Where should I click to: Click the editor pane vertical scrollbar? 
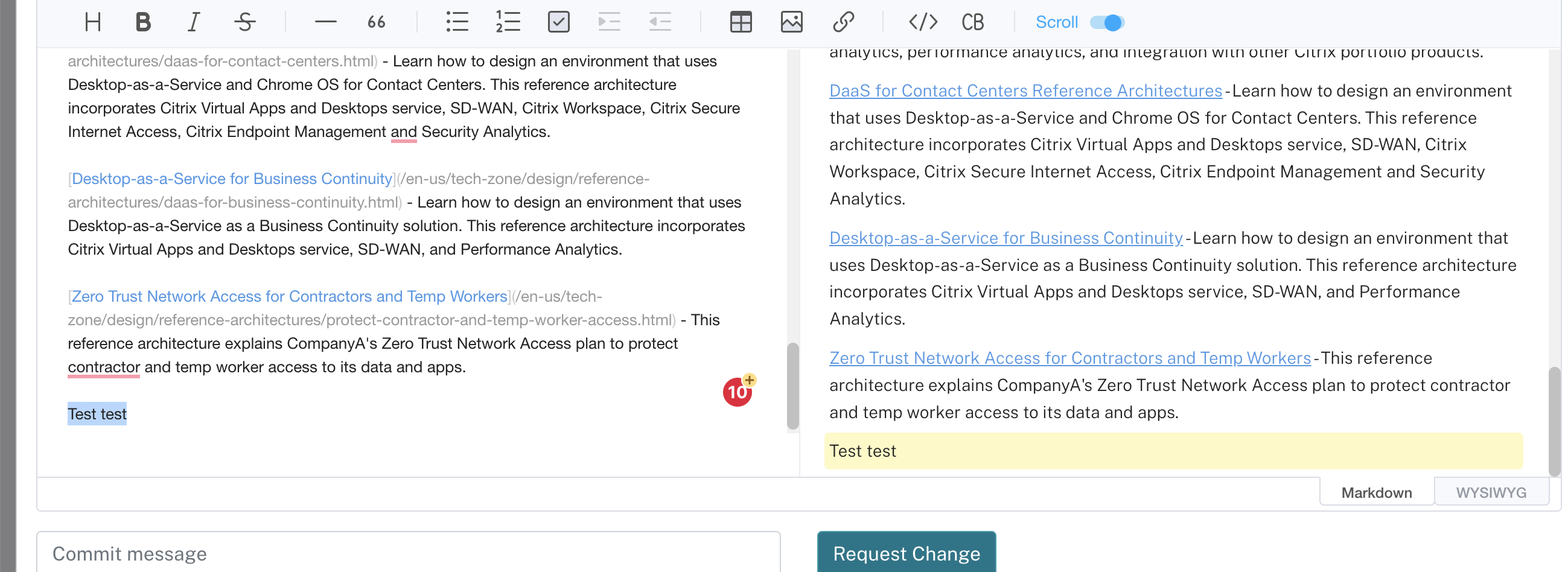coord(792,386)
